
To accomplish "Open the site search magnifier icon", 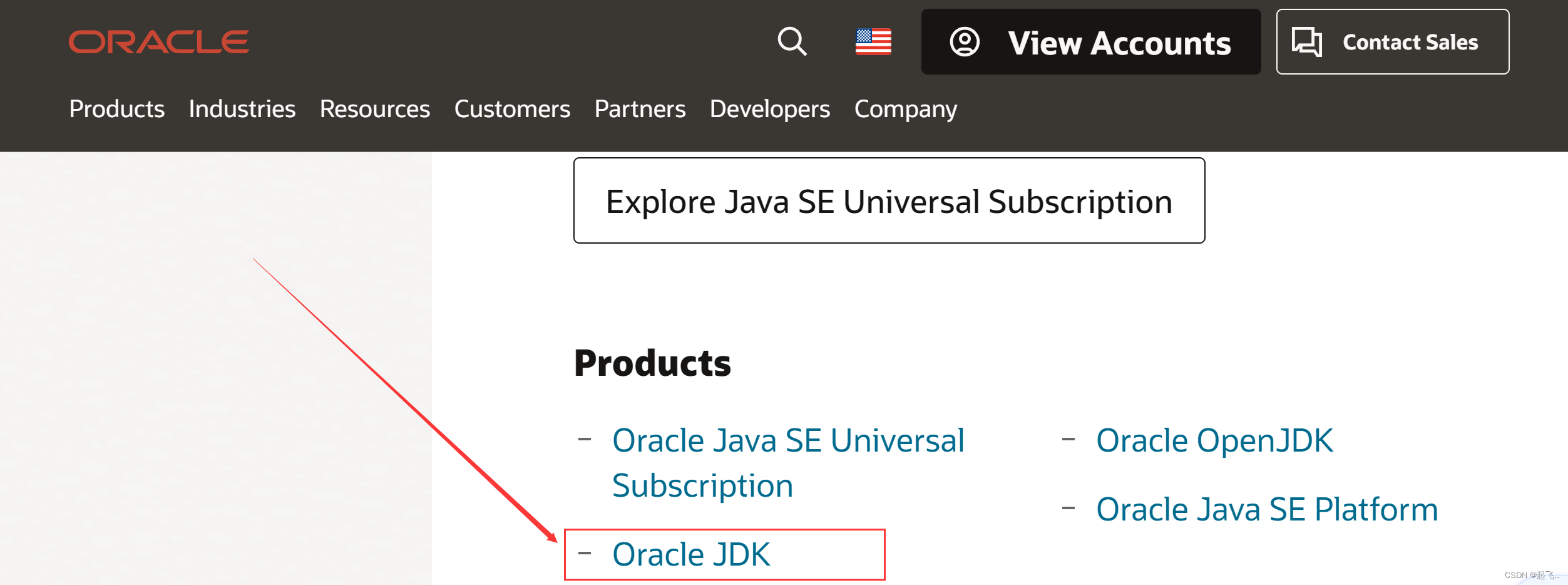I will (791, 42).
